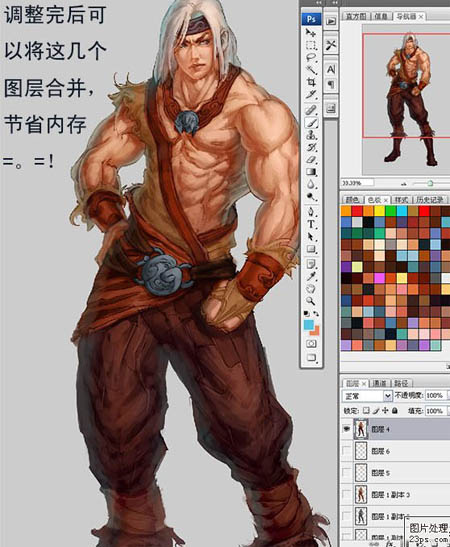Switch to the 路径 tab
The image size is (450, 547).
401,383
